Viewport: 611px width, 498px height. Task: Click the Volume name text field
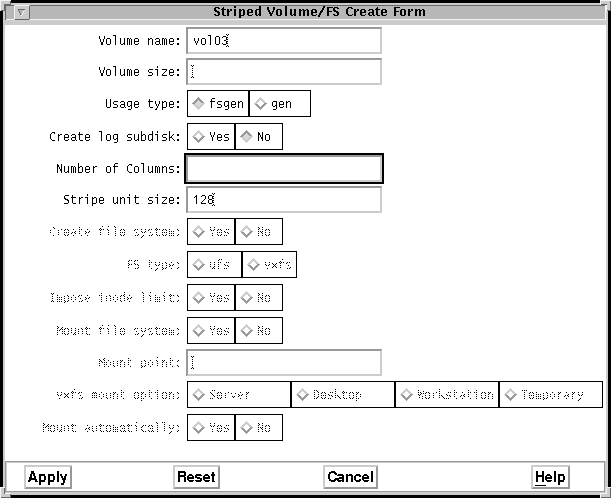pos(284,40)
